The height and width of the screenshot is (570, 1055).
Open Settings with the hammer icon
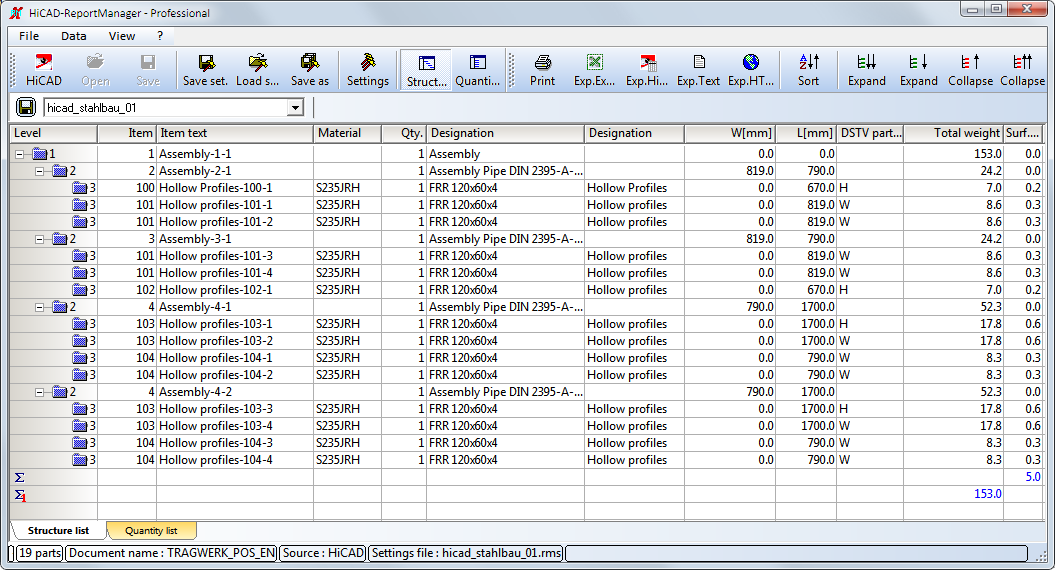coord(367,70)
